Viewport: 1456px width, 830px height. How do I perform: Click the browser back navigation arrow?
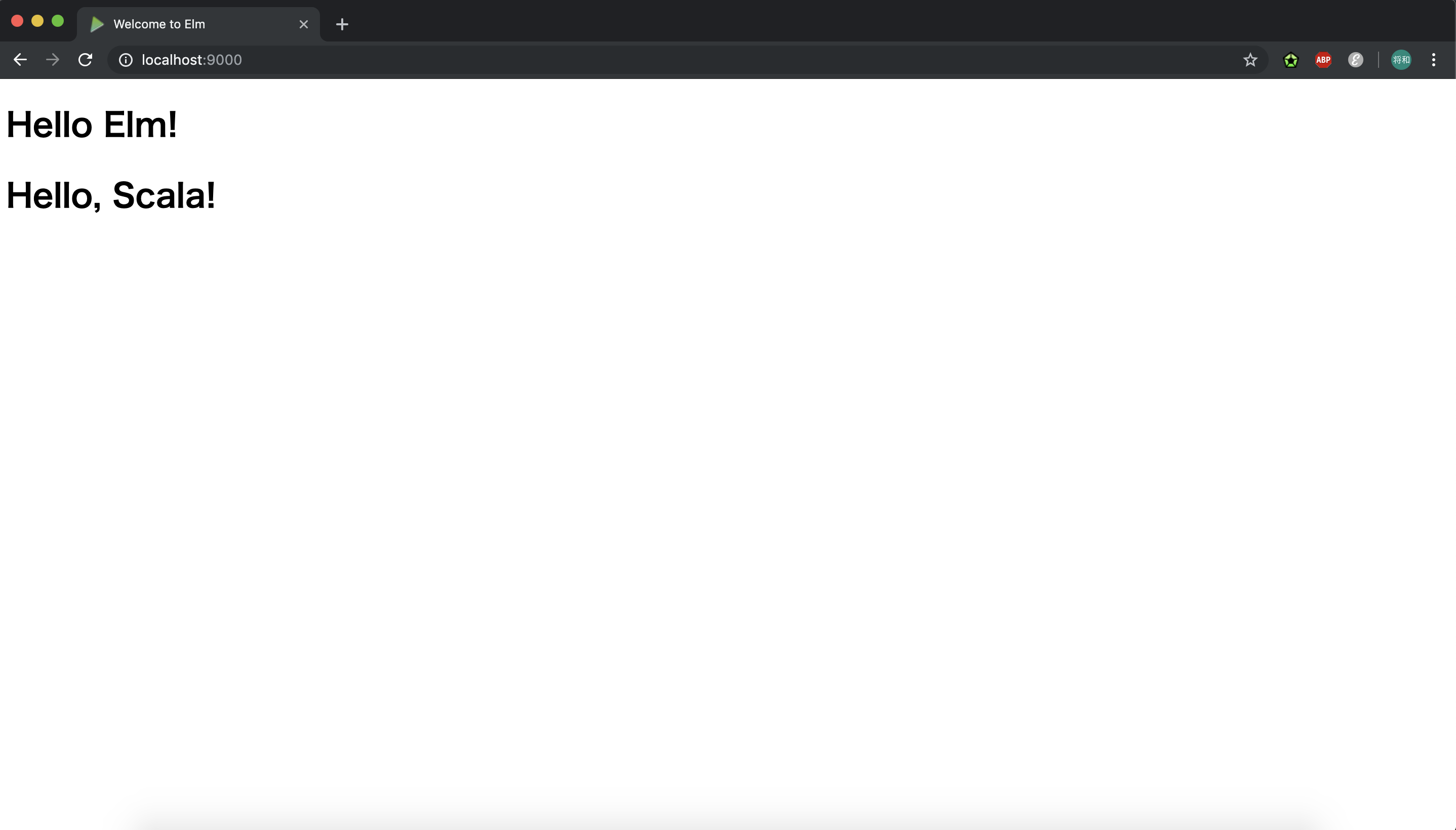click(20, 59)
